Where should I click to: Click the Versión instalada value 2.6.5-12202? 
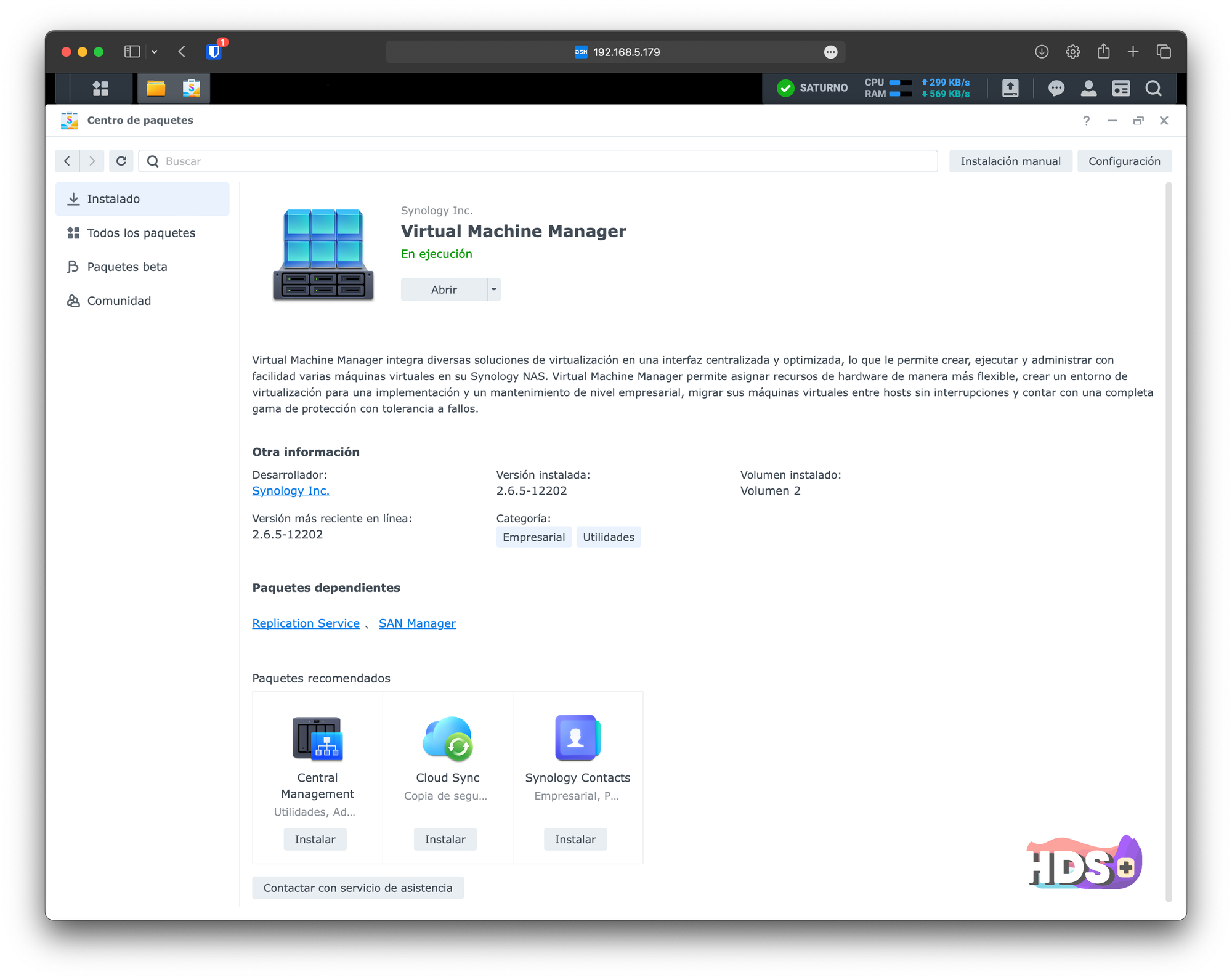(x=532, y=491)
